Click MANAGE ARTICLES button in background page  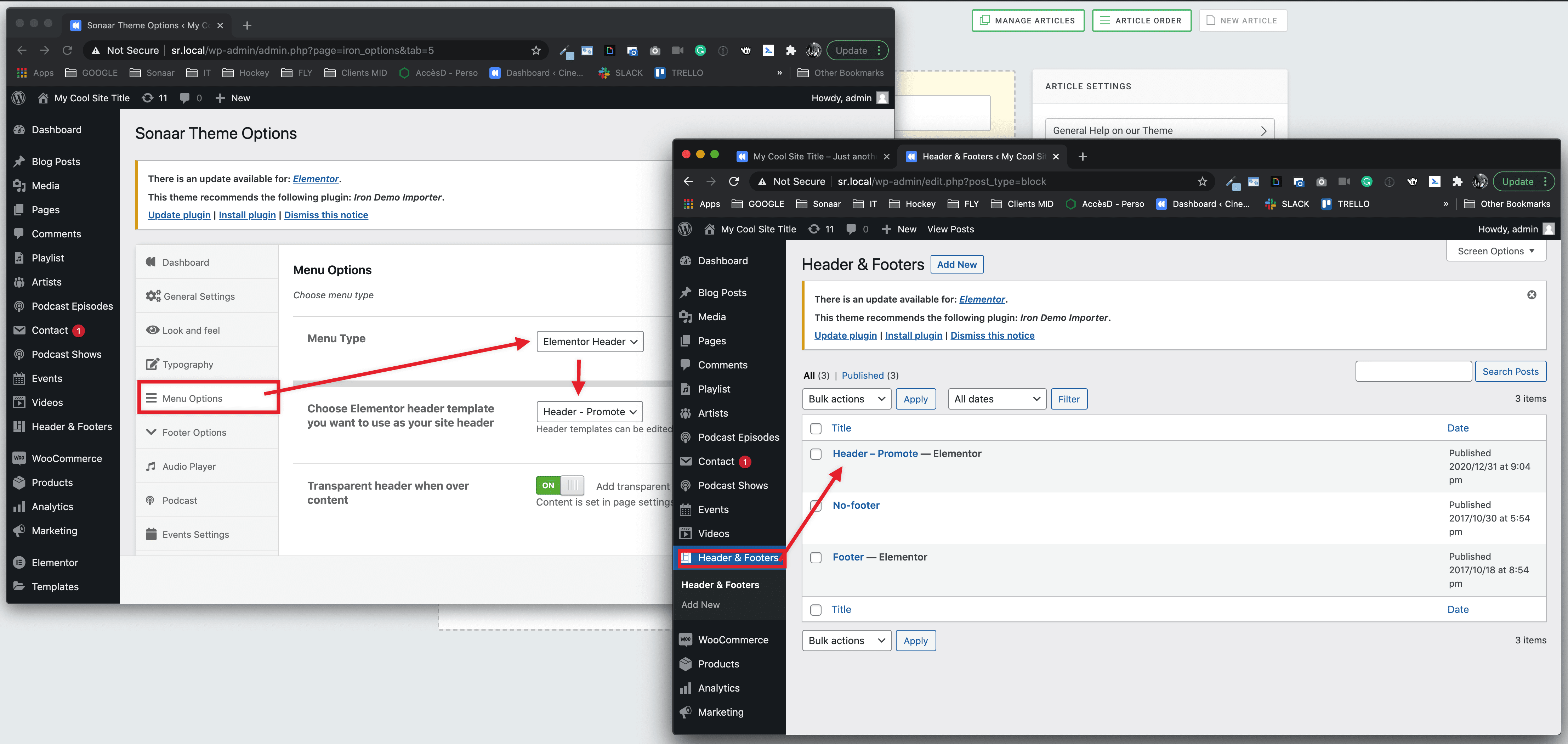tap(1028, 21)
